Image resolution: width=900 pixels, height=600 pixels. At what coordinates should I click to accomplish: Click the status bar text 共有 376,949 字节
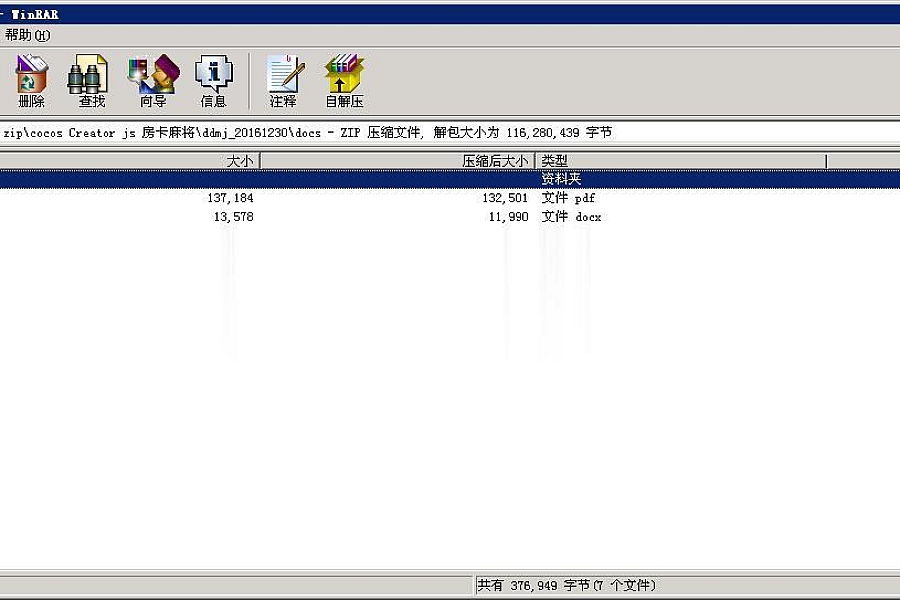(534, 585)
